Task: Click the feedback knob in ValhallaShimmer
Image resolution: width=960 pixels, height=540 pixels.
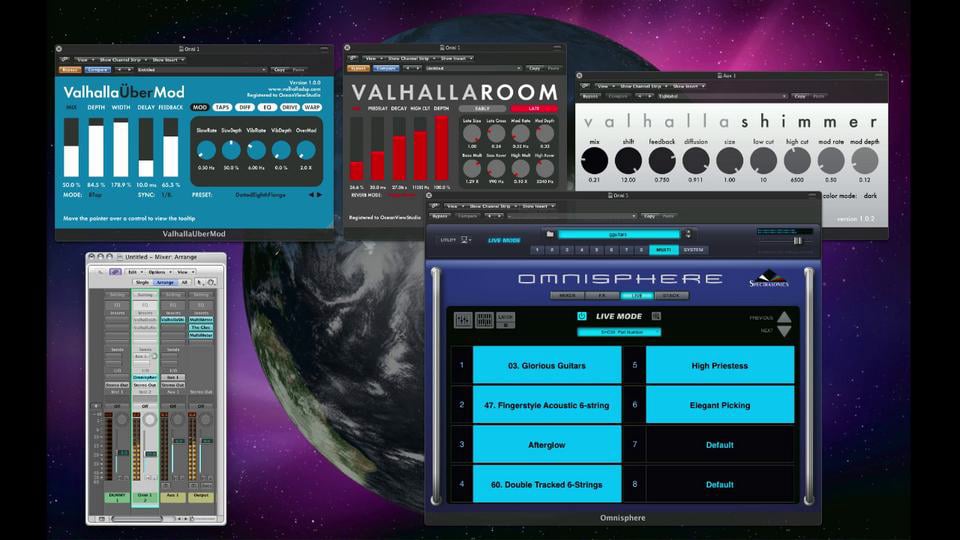Action: coord(662,161)
